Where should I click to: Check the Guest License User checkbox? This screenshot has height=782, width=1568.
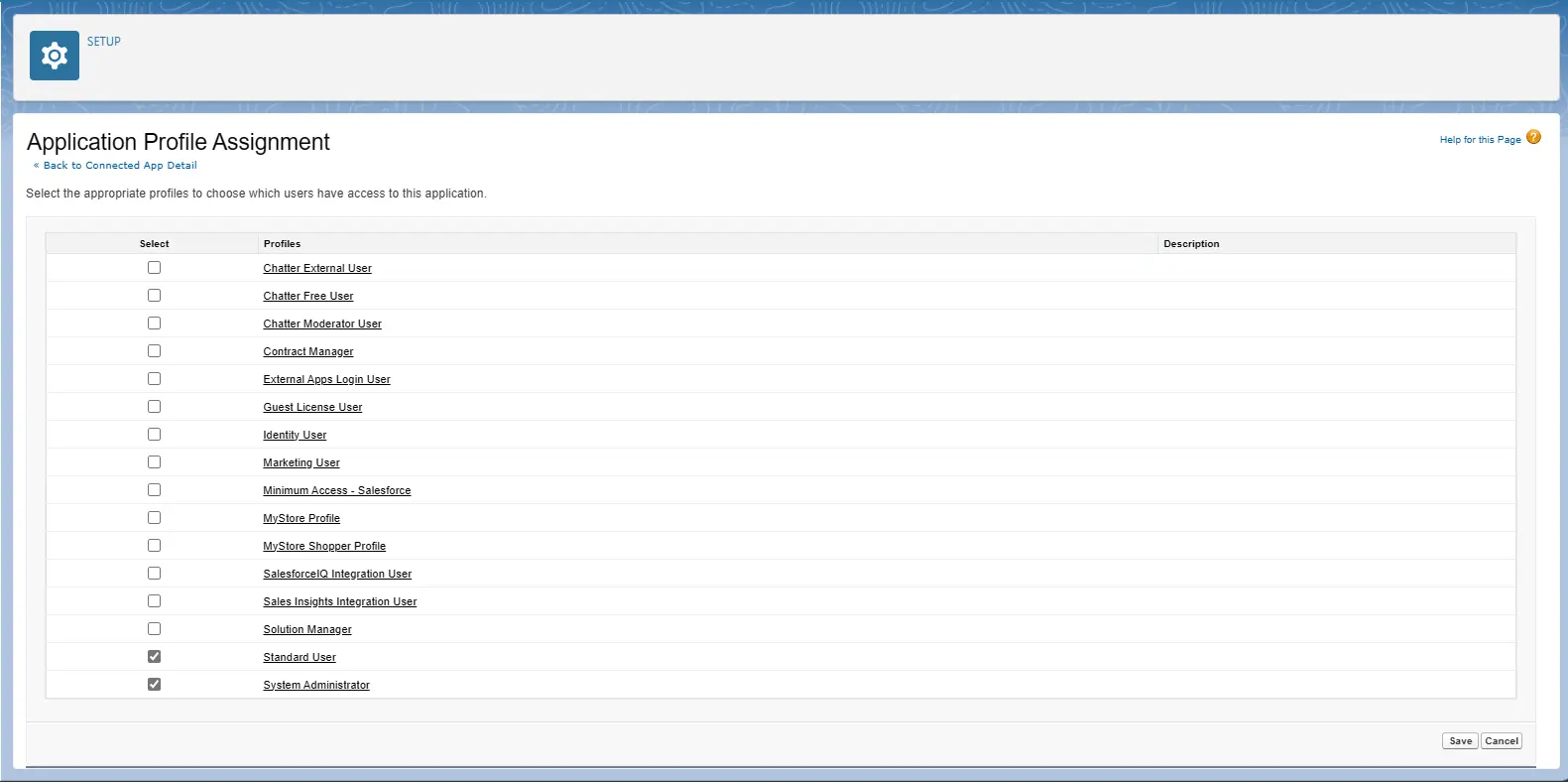tap(154, 406)
